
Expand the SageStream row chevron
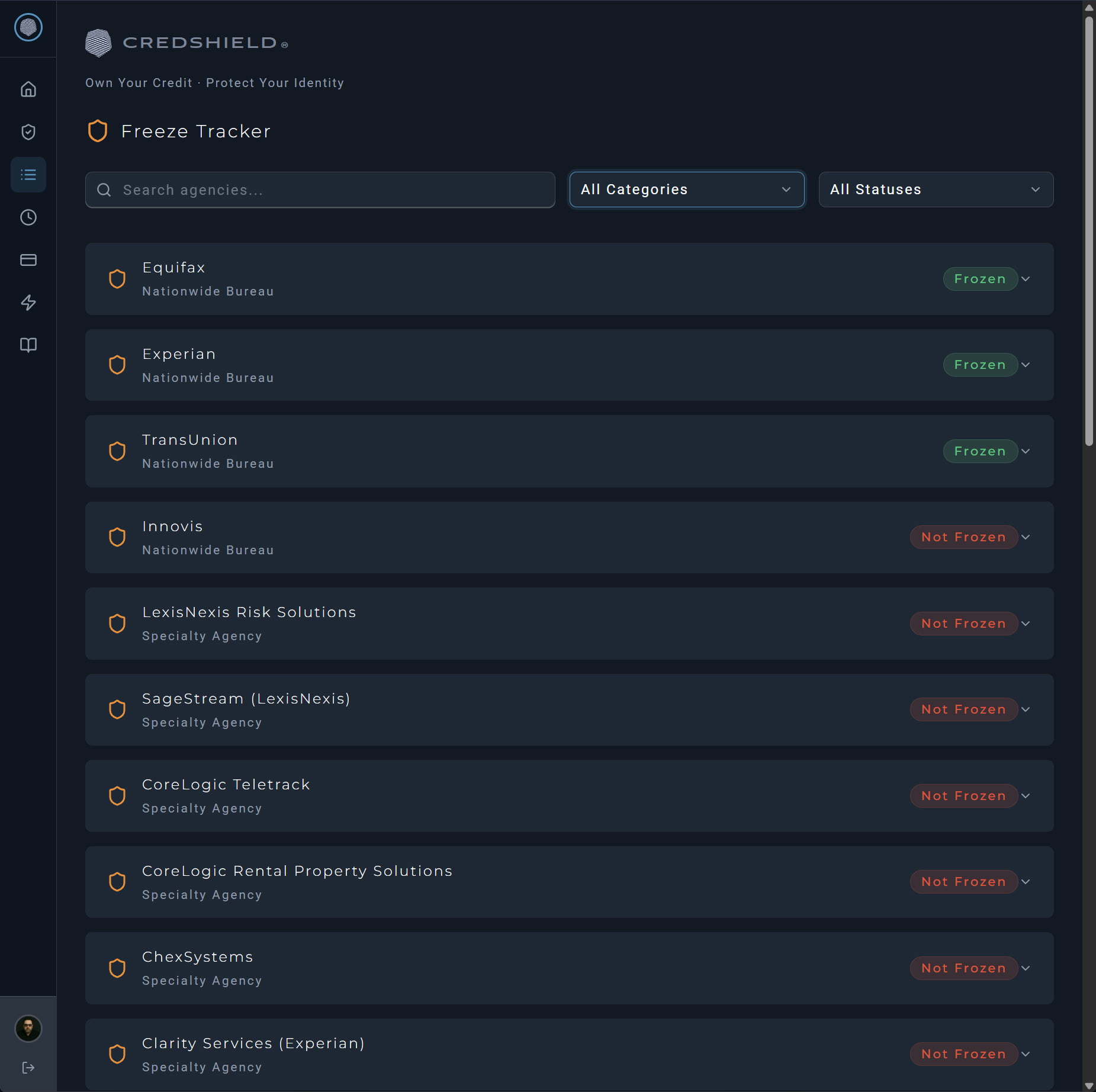pyautogui.click(x=1026, y=709)
